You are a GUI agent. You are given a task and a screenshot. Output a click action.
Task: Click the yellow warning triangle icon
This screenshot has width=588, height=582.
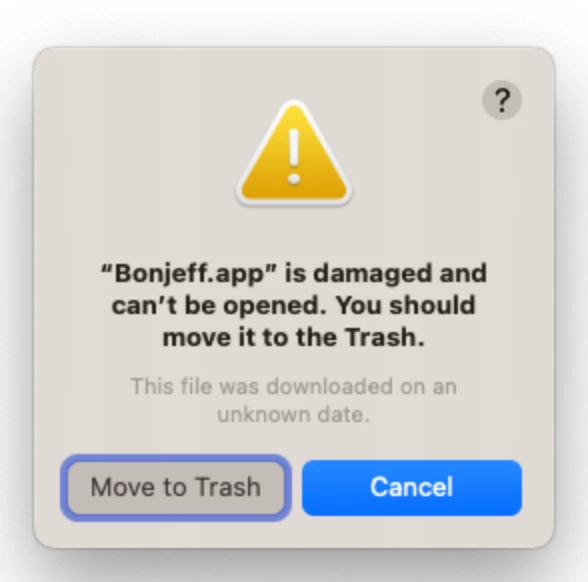(x=294, y=153)
